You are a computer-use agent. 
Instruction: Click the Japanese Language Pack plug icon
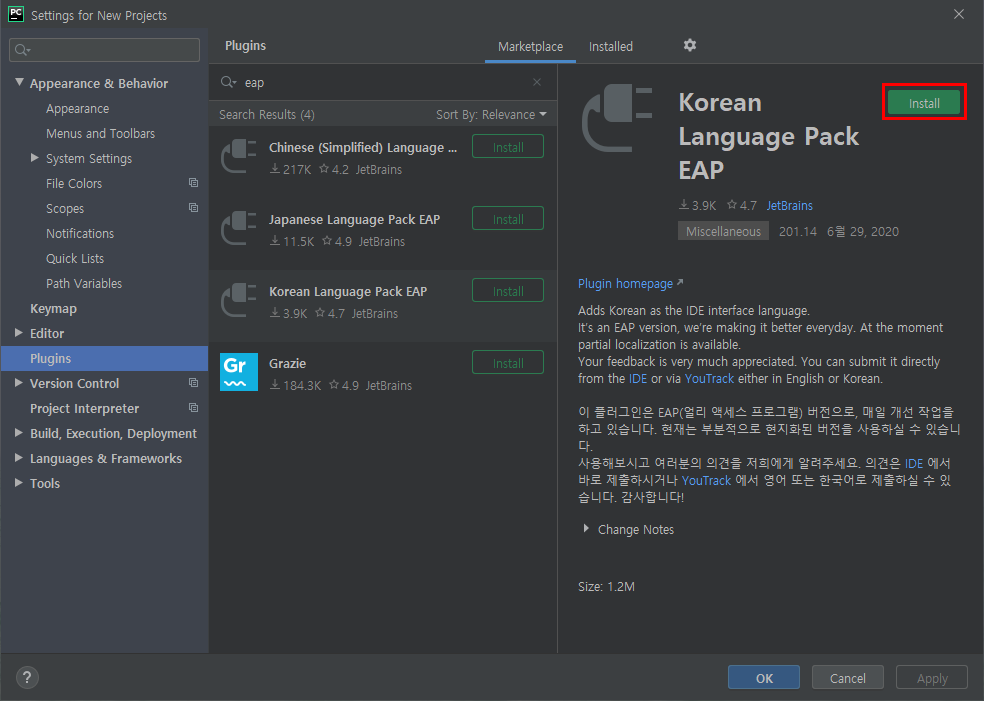point(239,228)
